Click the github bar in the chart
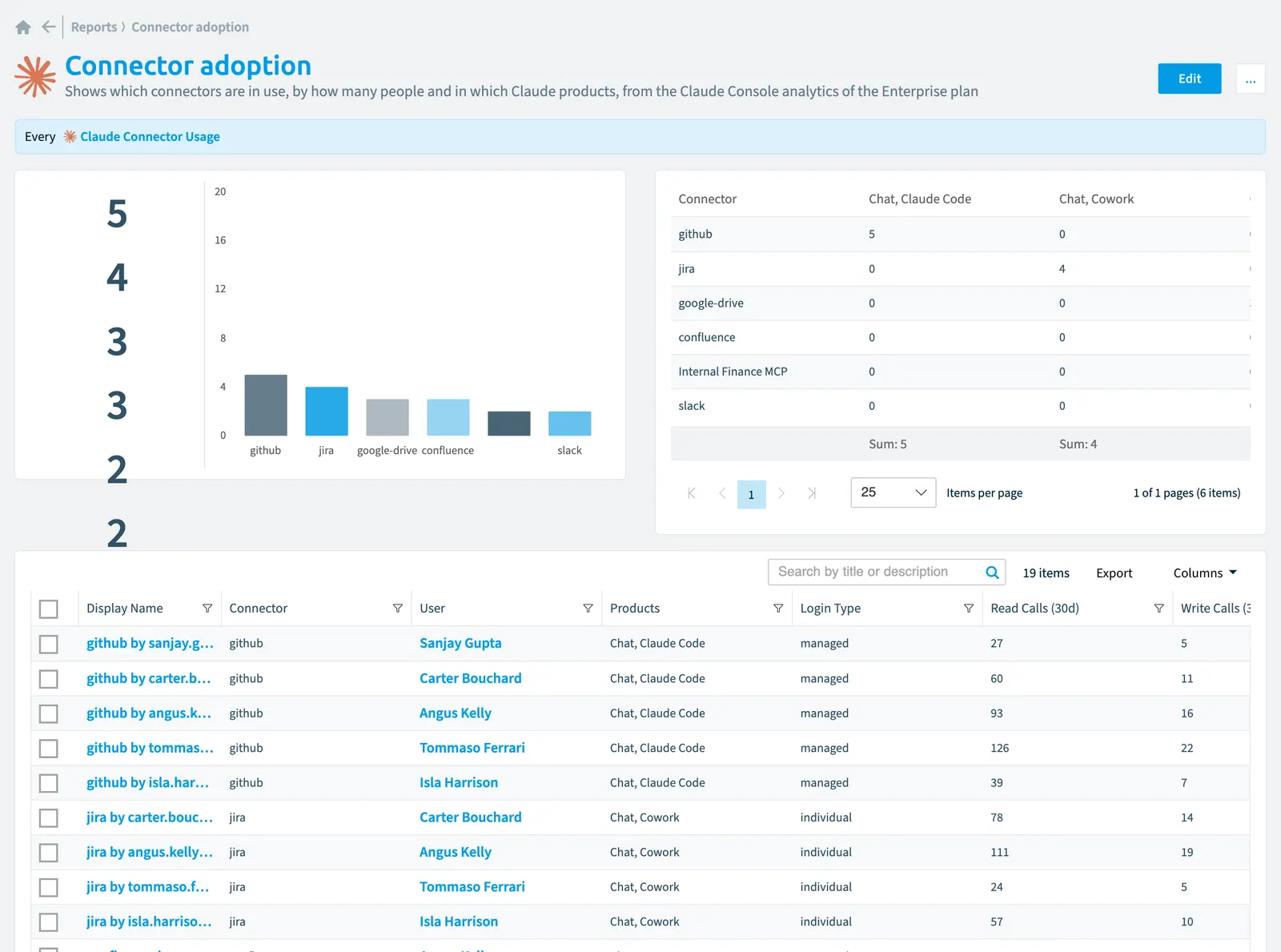Viewport: 1281px width, 952px height. [x=266, y=405]
